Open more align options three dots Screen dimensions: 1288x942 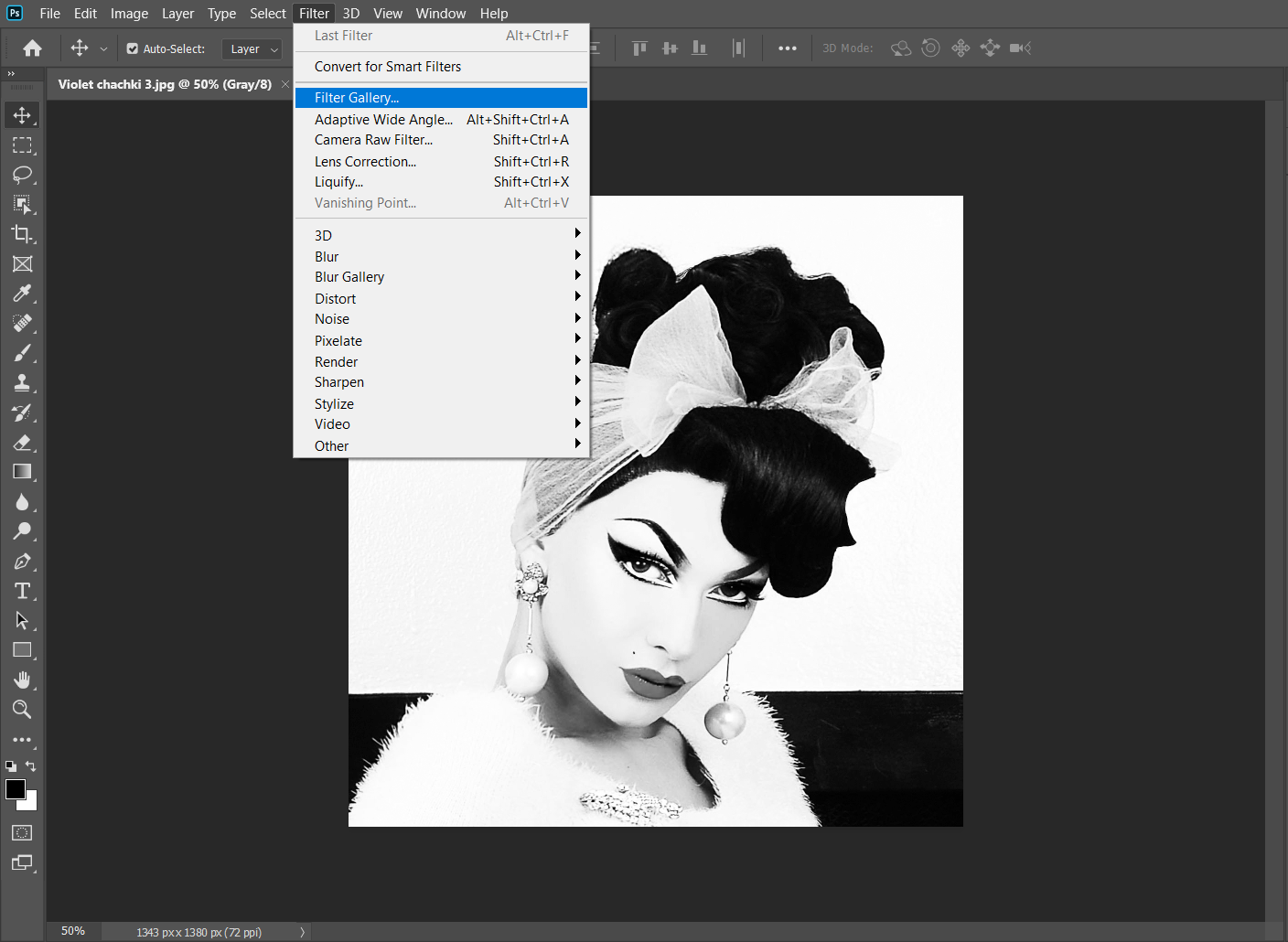click(x=788, y=48)
